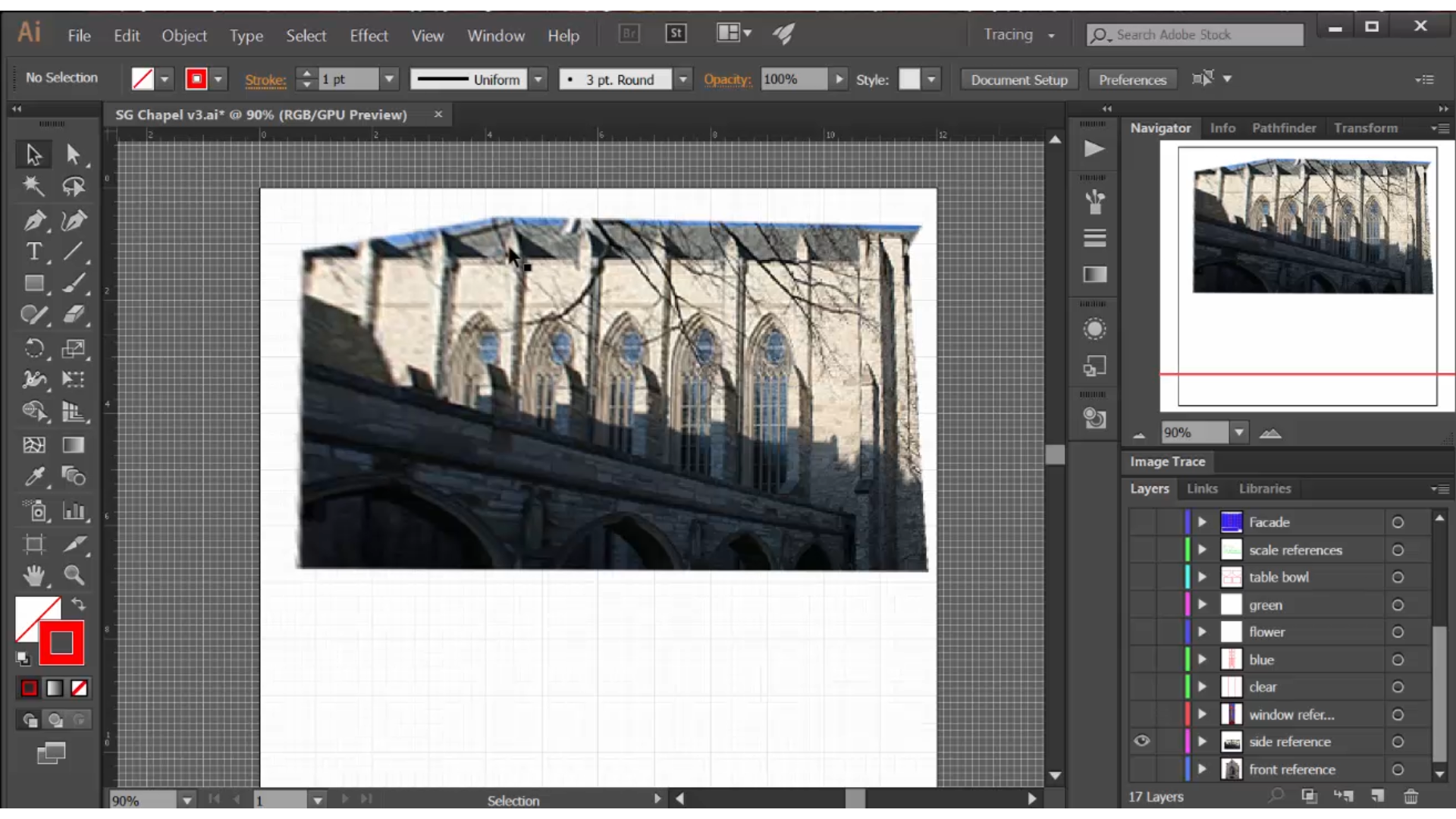Image resolution: width=1456 pixels, height=819 pixels.
Task: Click the red stroke color swatch
Action: click(x=196, y=79)
